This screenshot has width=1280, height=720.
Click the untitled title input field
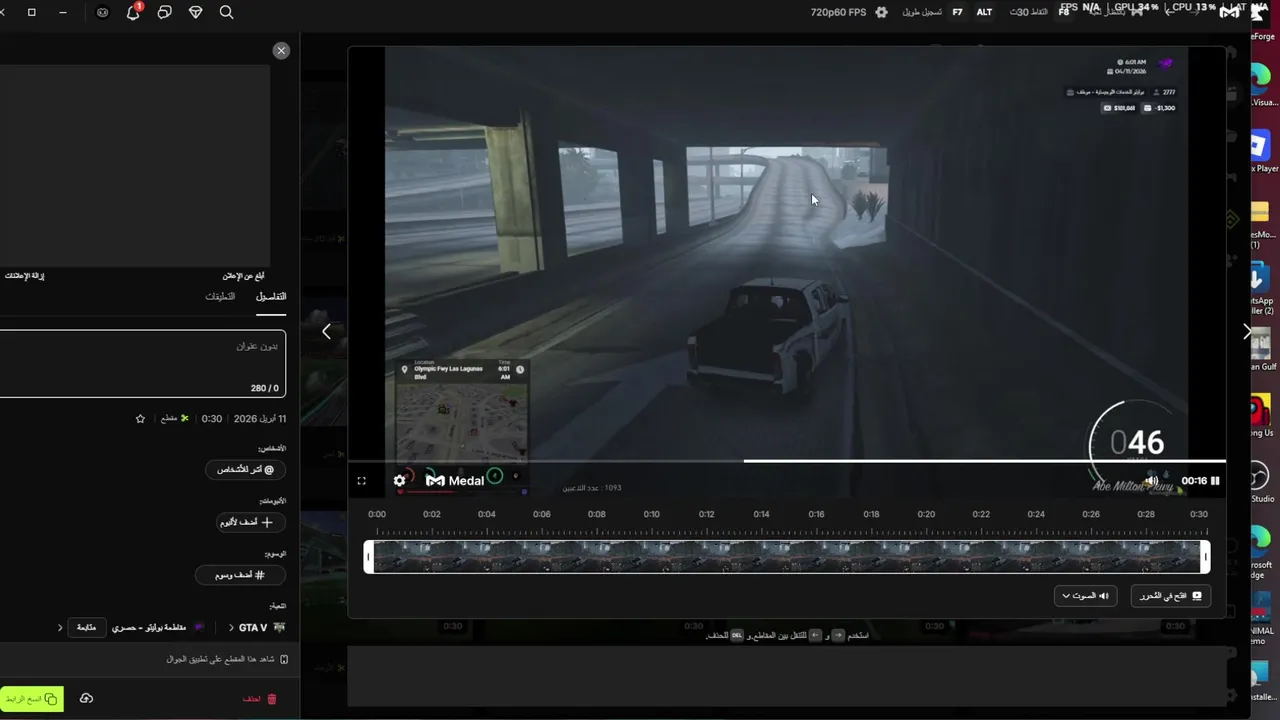point(142,363)
